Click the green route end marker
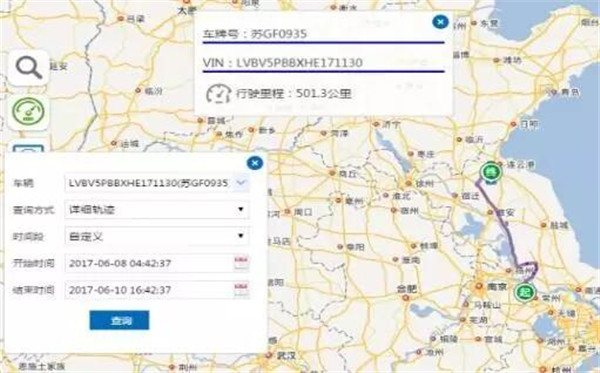The width and height of the screenshot is (600, 373). coord(491,172)
